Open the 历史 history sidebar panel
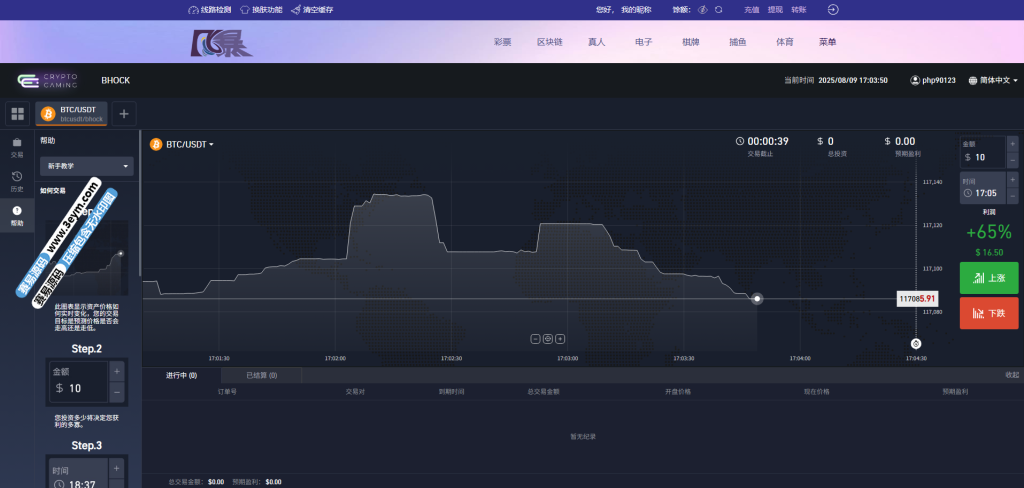Screen dimensions: 1024x488 point(17,181)
